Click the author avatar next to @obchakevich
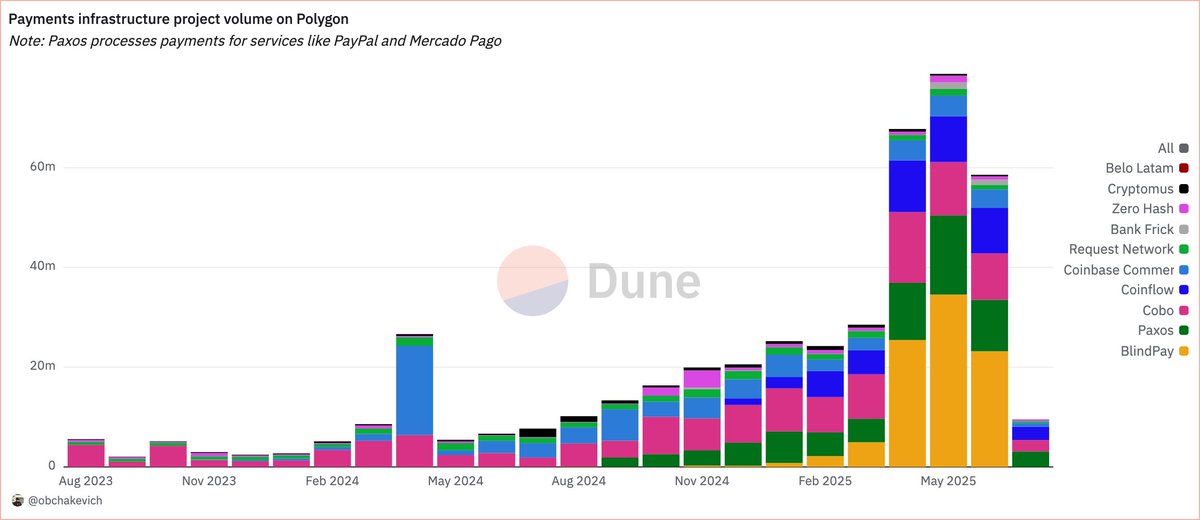The width and height of the screenshot is (1200, 520). pyautogui.click(x=17, y=499)
